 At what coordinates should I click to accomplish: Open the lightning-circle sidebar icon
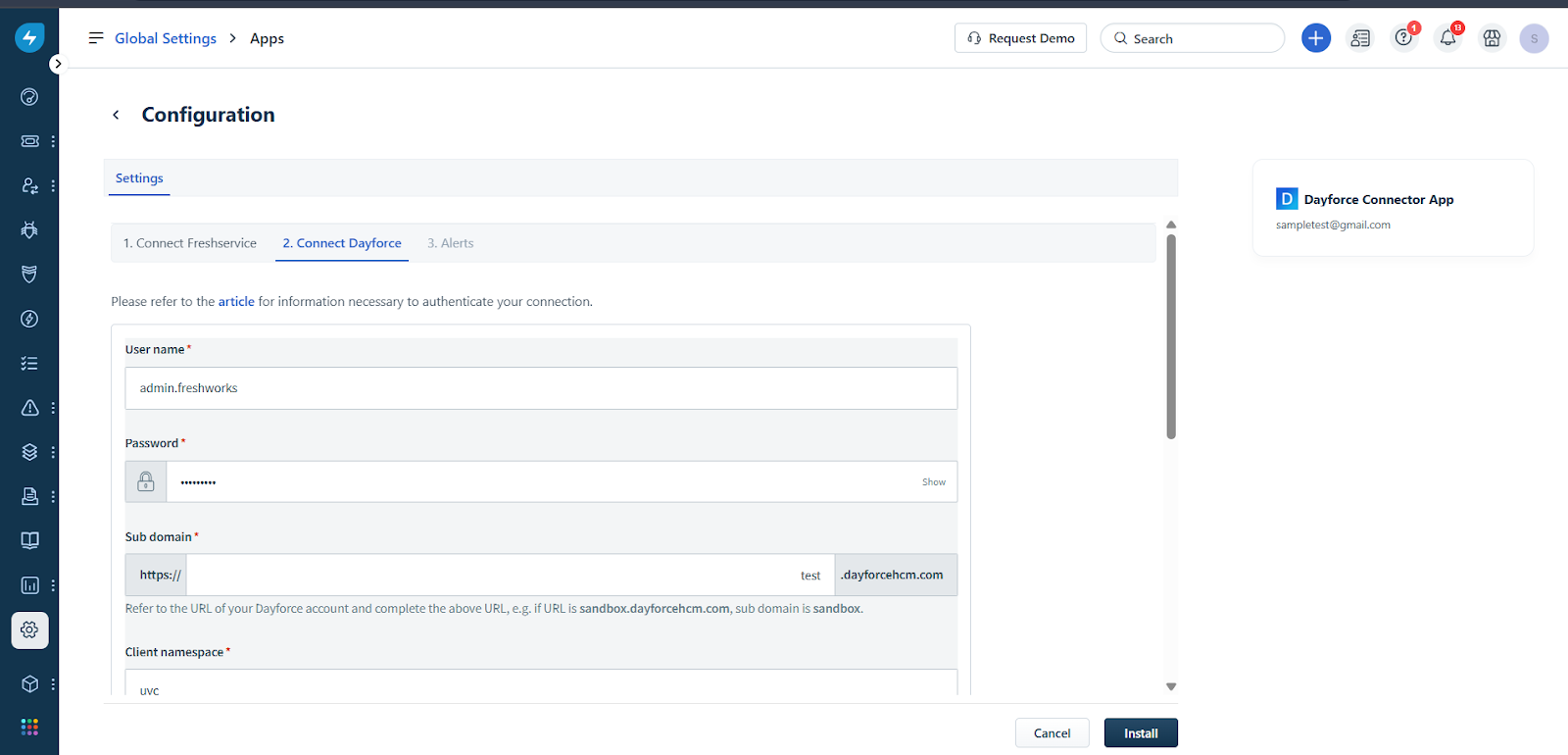tap(29, 319)
